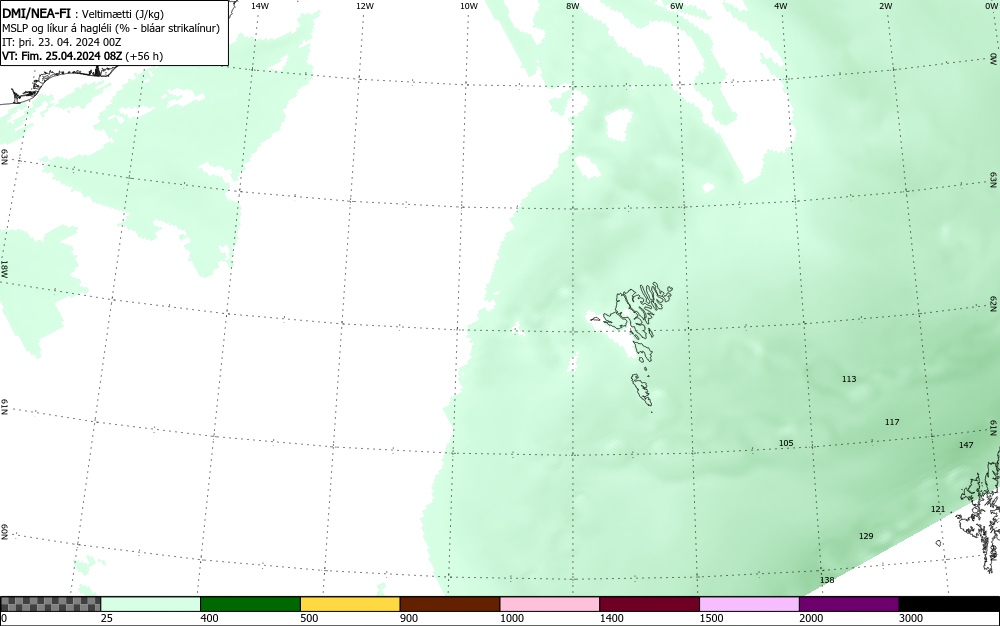The image size is (1000, 626).
Task: Click the value 138 on the map
Action: (x=827, y=580)
